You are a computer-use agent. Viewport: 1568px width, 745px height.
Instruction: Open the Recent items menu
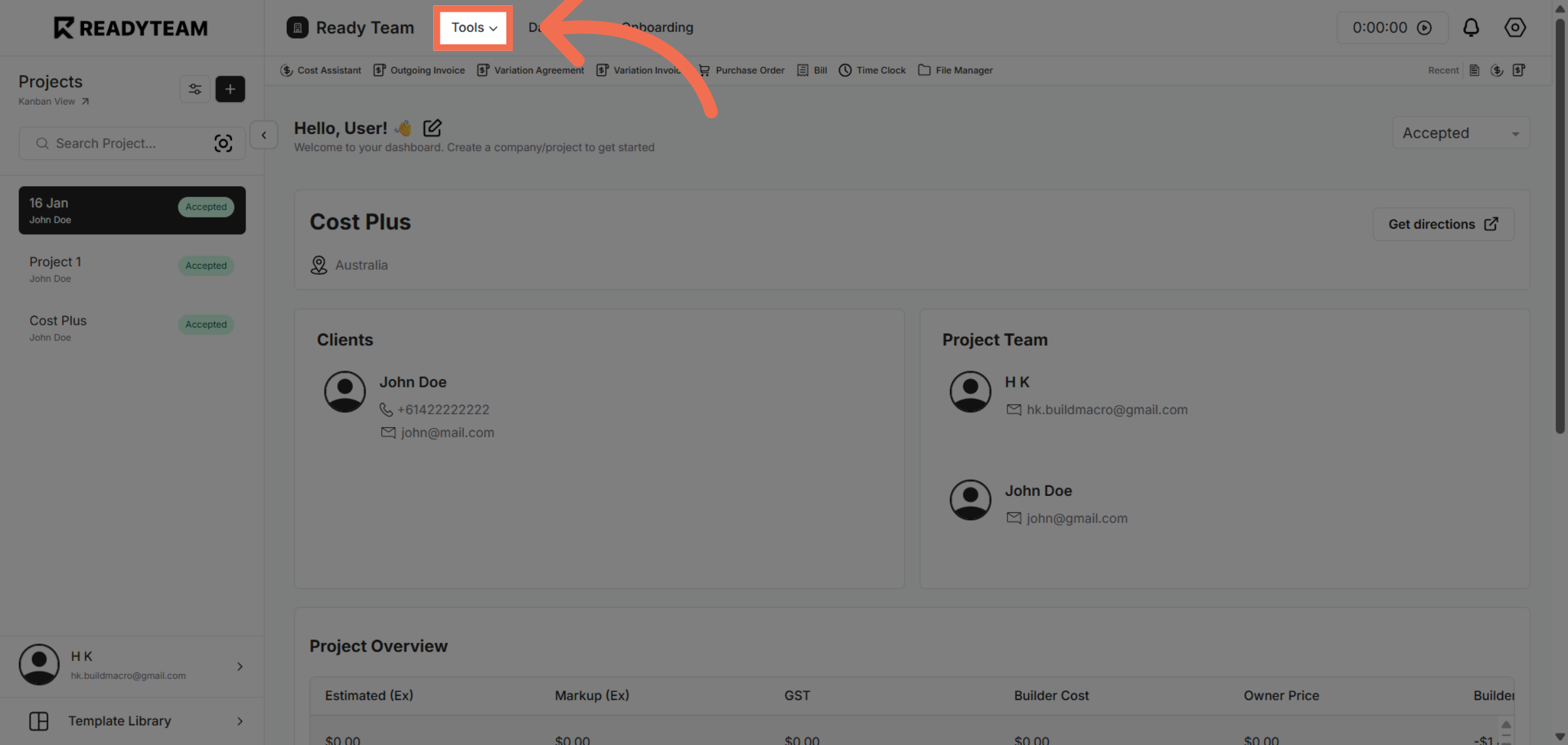point(1443,70)
